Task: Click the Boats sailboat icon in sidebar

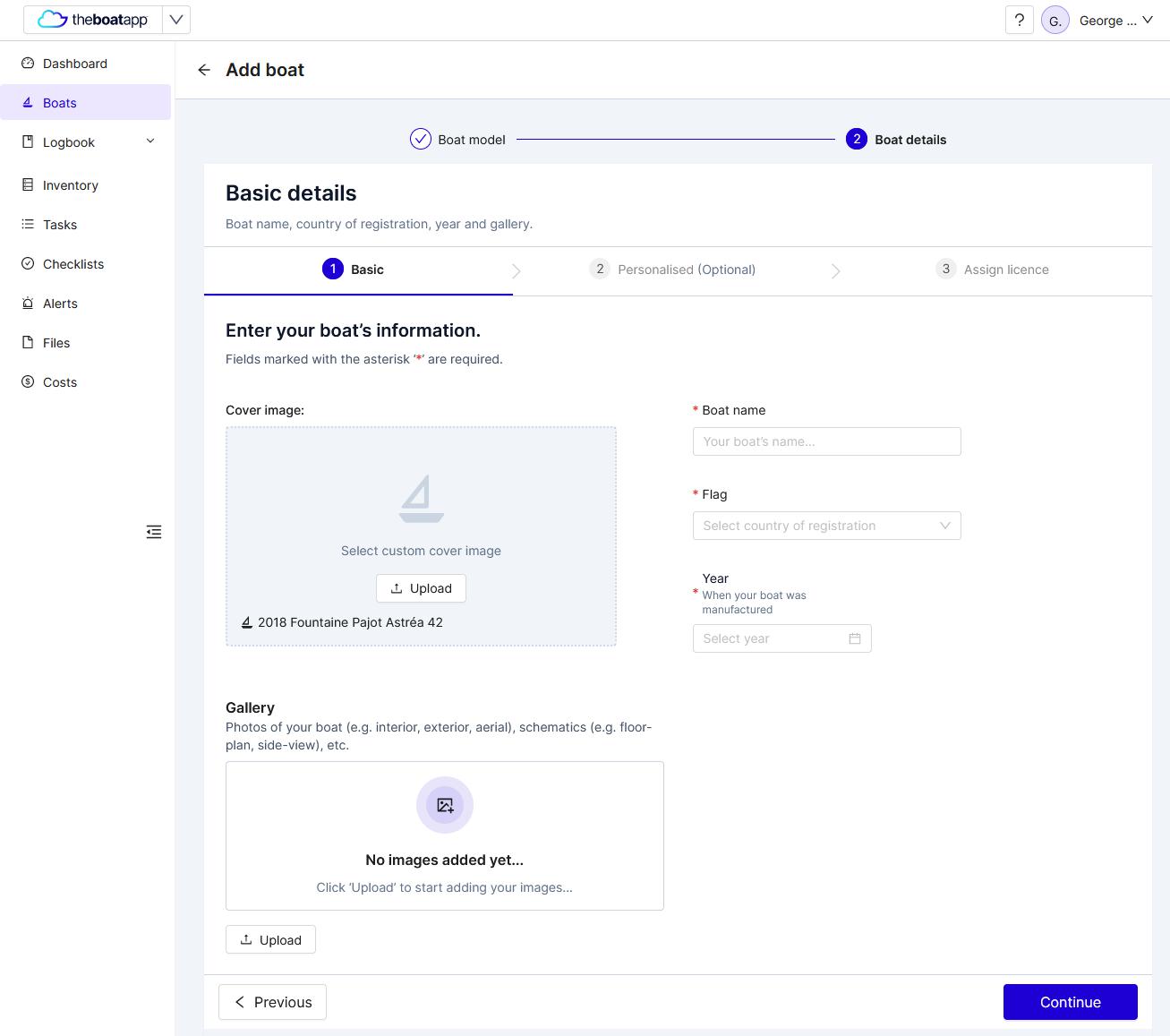Action: (x=28, y=102)
